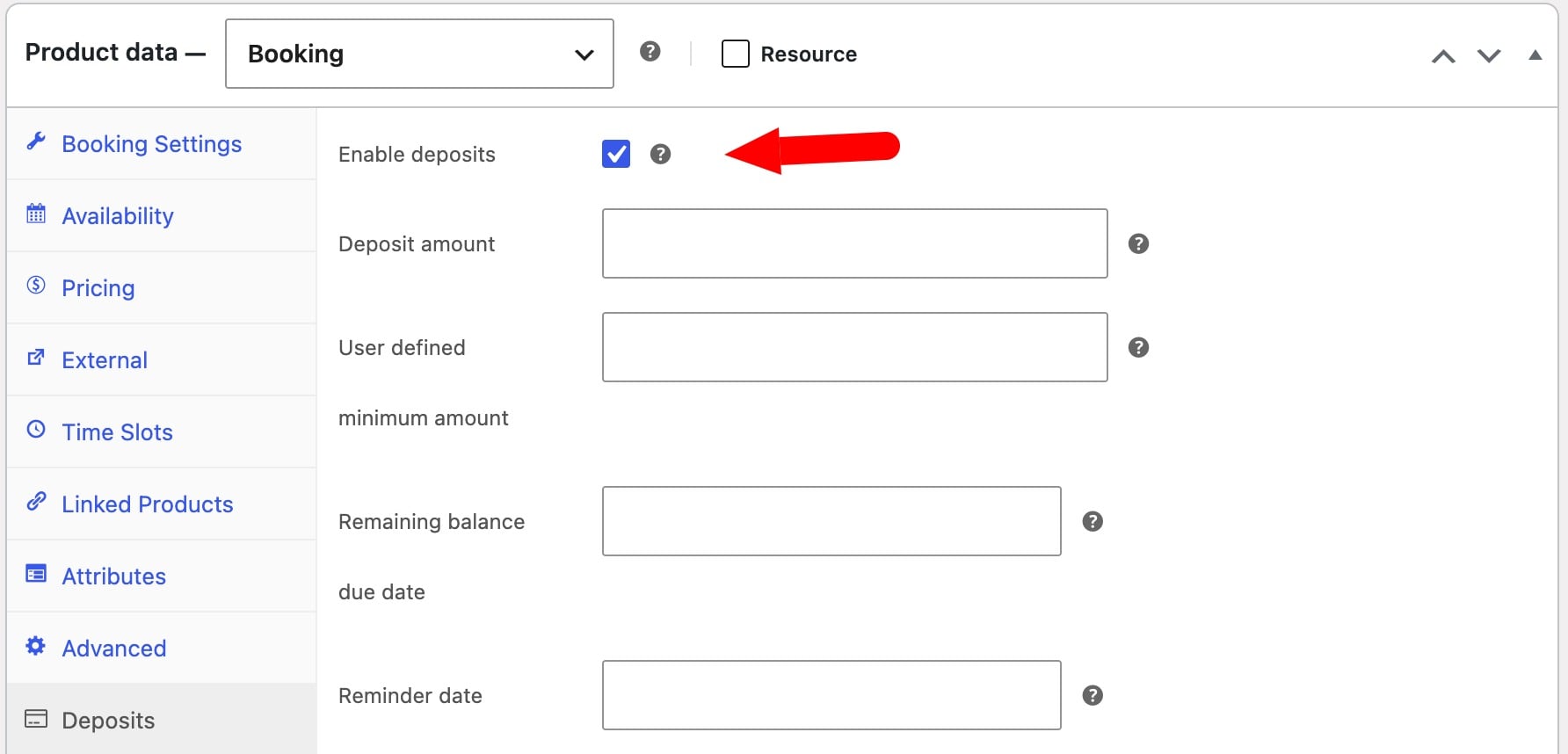Click the clock icon beside Time Slots
1568x754 pixels.
click(x=36, y=429)
